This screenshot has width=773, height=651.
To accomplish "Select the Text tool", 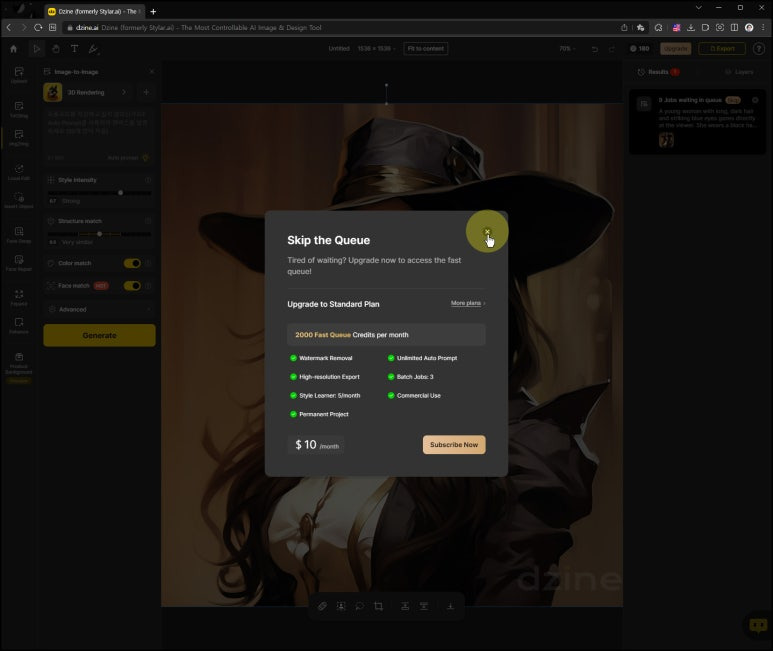I will click(x=74, y=49).
